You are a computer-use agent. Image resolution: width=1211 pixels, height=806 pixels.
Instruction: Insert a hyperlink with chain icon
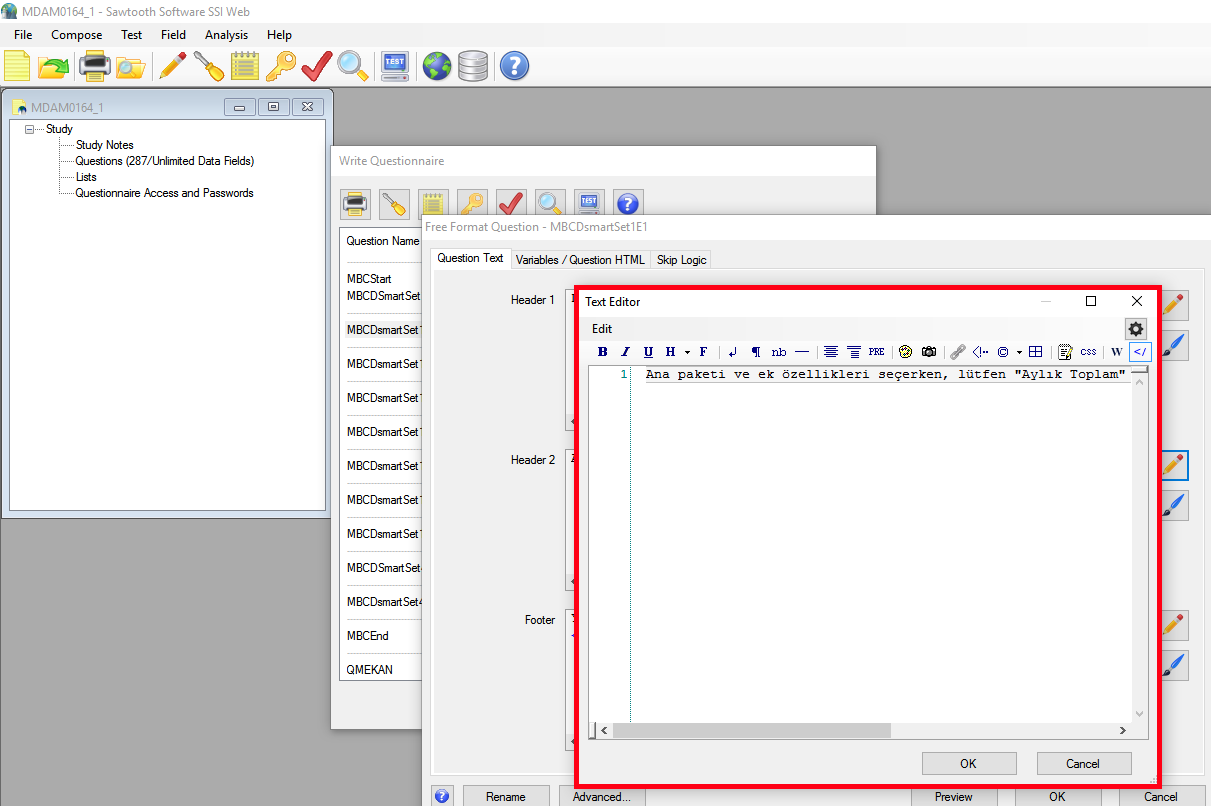[x=957, y=352]
